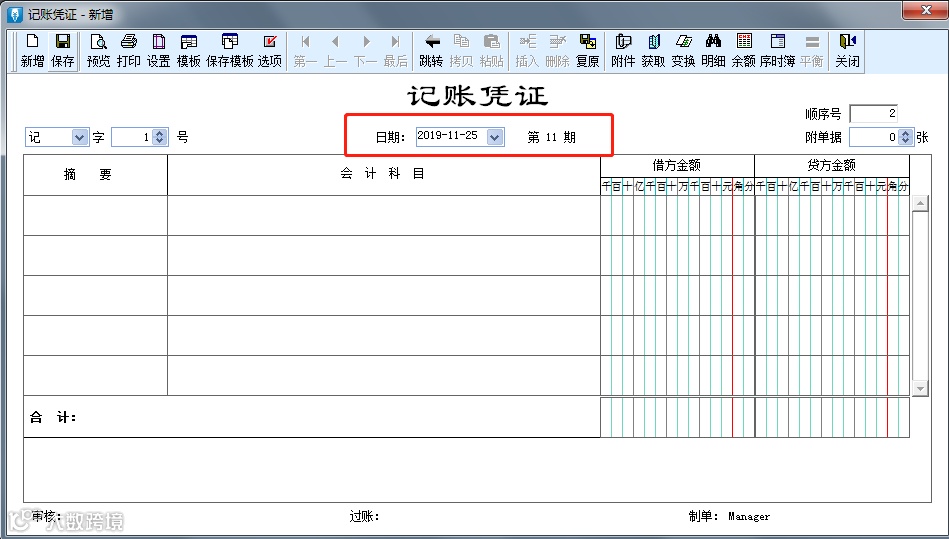Screen dimensions: 949x539
Task: Click the 粘贴 paste icon
Action: coord(491,51)
